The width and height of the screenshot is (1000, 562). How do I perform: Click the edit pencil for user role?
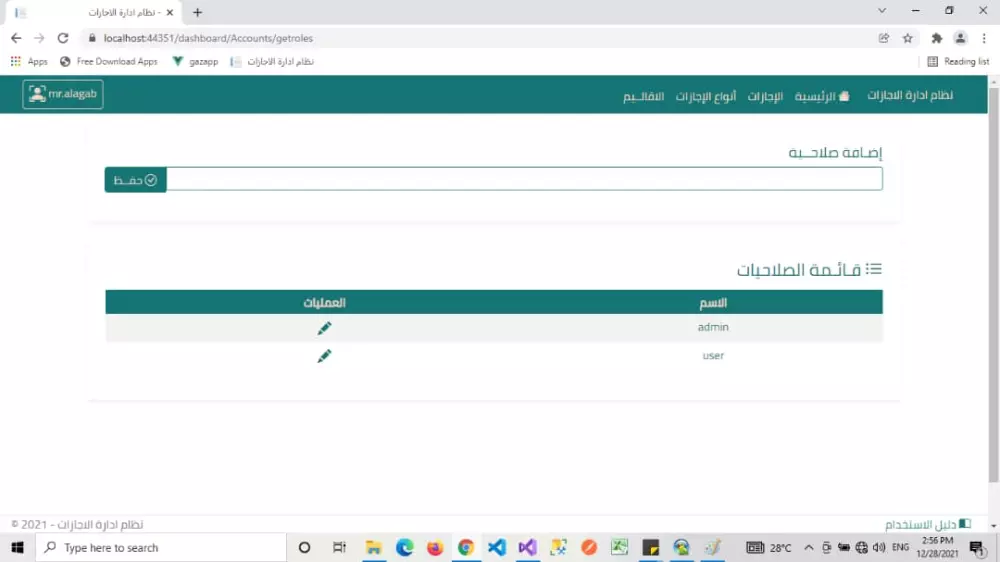click(x=324, y=356)
